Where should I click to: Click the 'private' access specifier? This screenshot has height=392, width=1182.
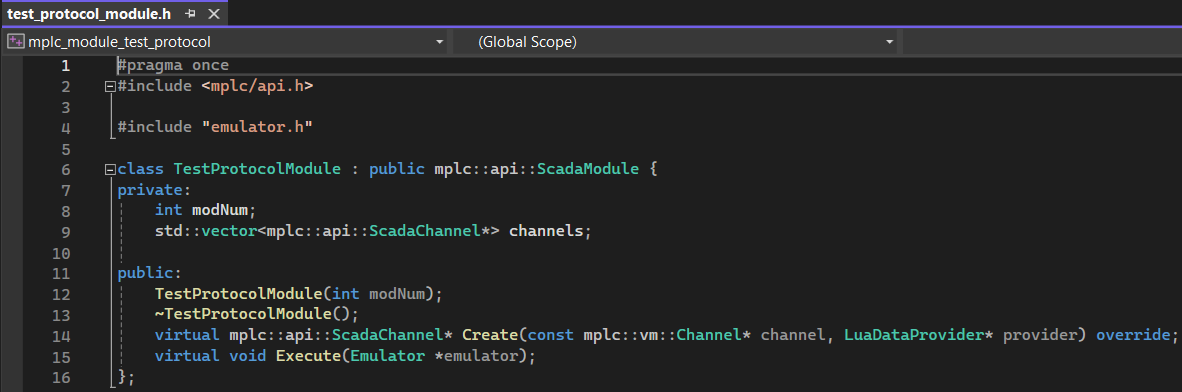click(150, 190)
